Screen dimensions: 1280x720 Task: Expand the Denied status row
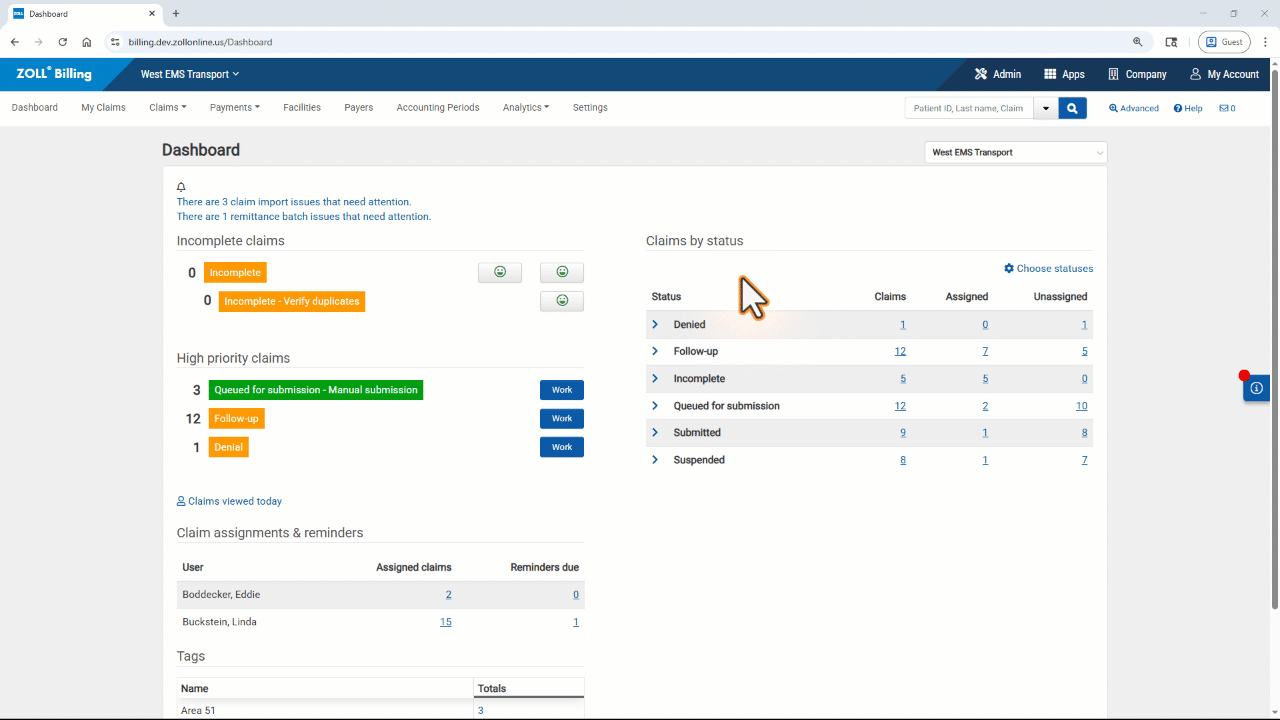[655, 325]
